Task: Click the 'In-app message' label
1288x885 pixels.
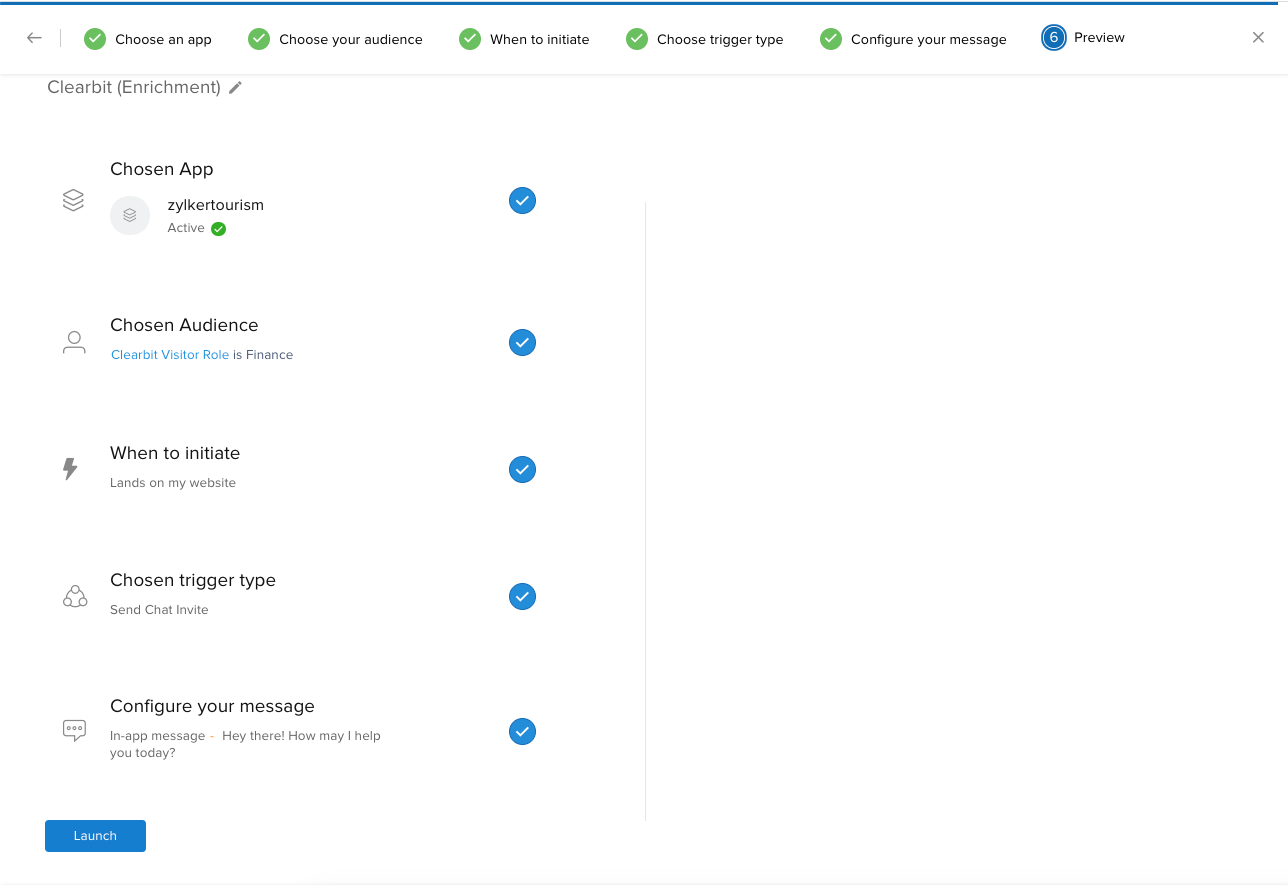Action: [x=157, y=736]
